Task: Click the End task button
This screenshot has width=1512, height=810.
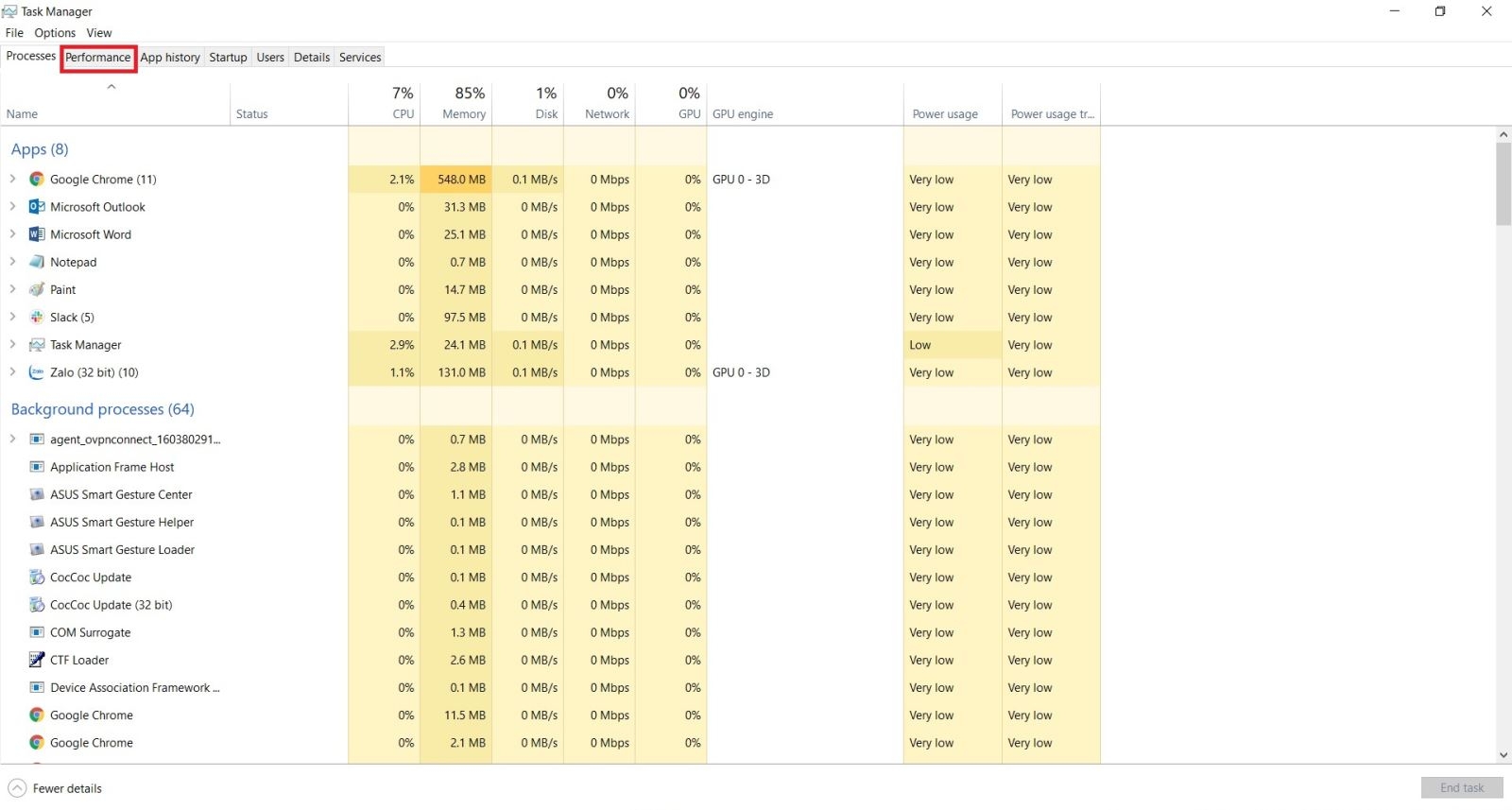Action: coord(1461,788)
